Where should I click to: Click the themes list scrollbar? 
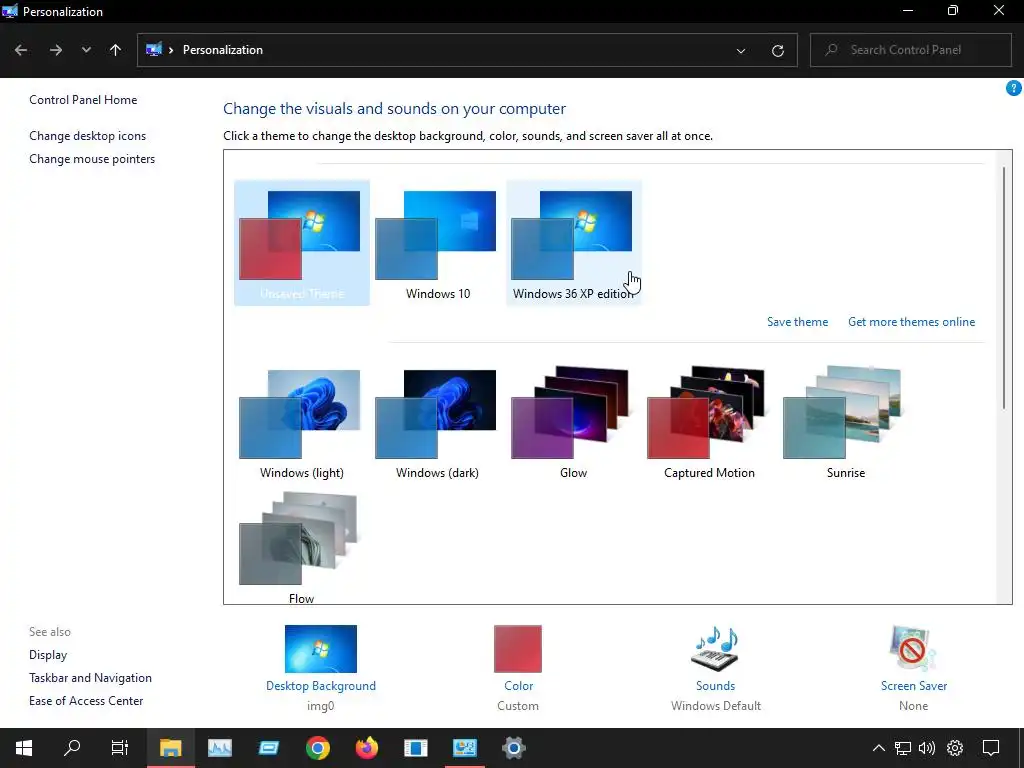(1004, 287)
